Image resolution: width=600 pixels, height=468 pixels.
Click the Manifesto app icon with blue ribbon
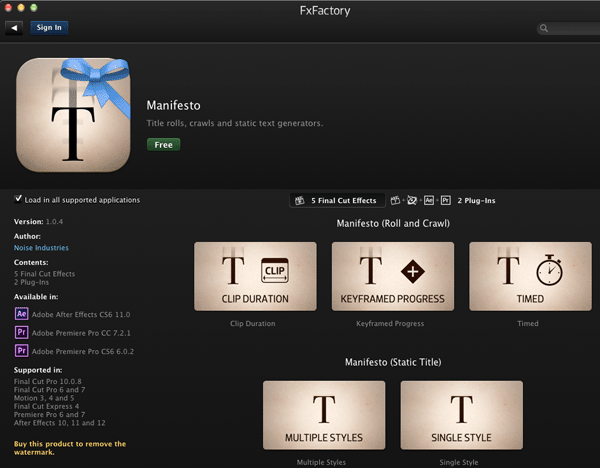point(73,115)
